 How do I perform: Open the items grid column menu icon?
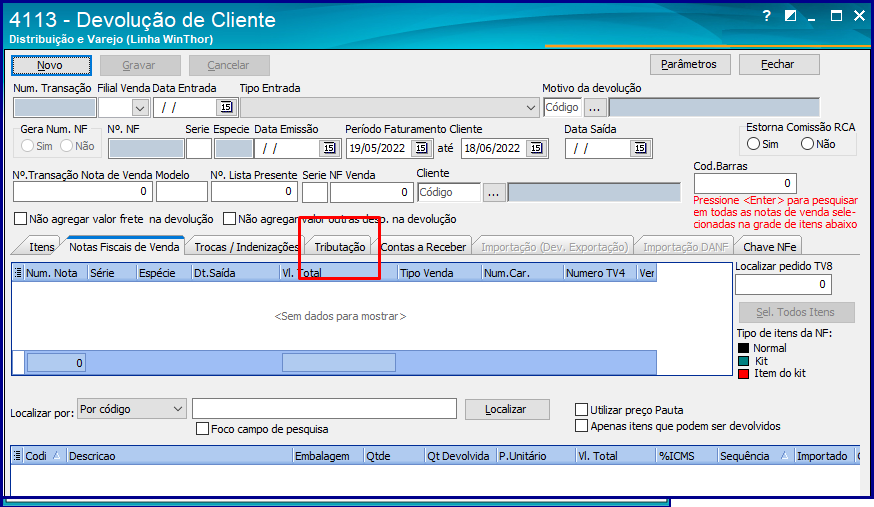pyautogui.click(x=17, y=456)
